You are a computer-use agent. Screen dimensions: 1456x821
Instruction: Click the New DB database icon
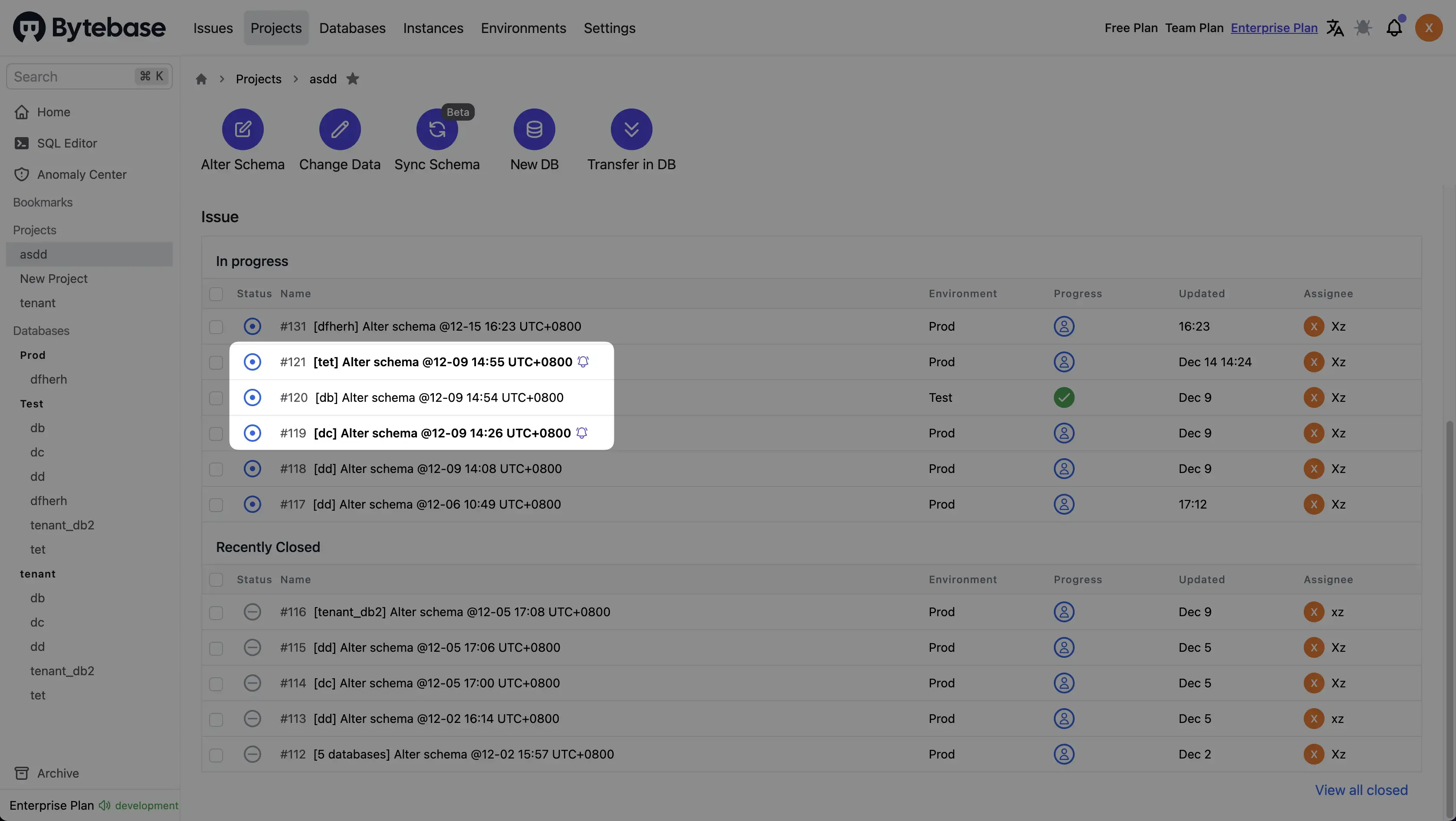tap(534, 129)
